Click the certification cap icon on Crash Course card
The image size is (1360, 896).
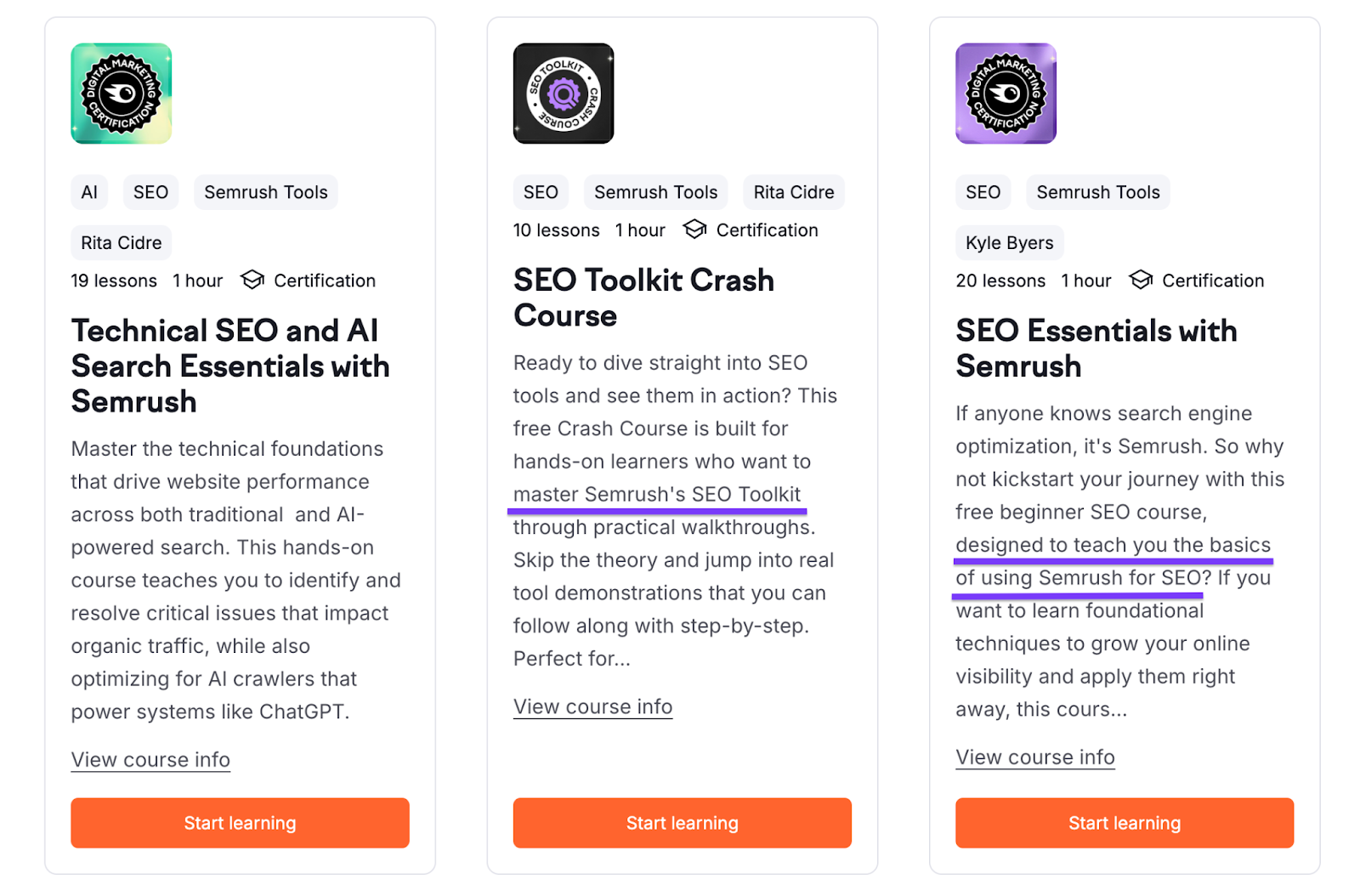tap(694, 230)
